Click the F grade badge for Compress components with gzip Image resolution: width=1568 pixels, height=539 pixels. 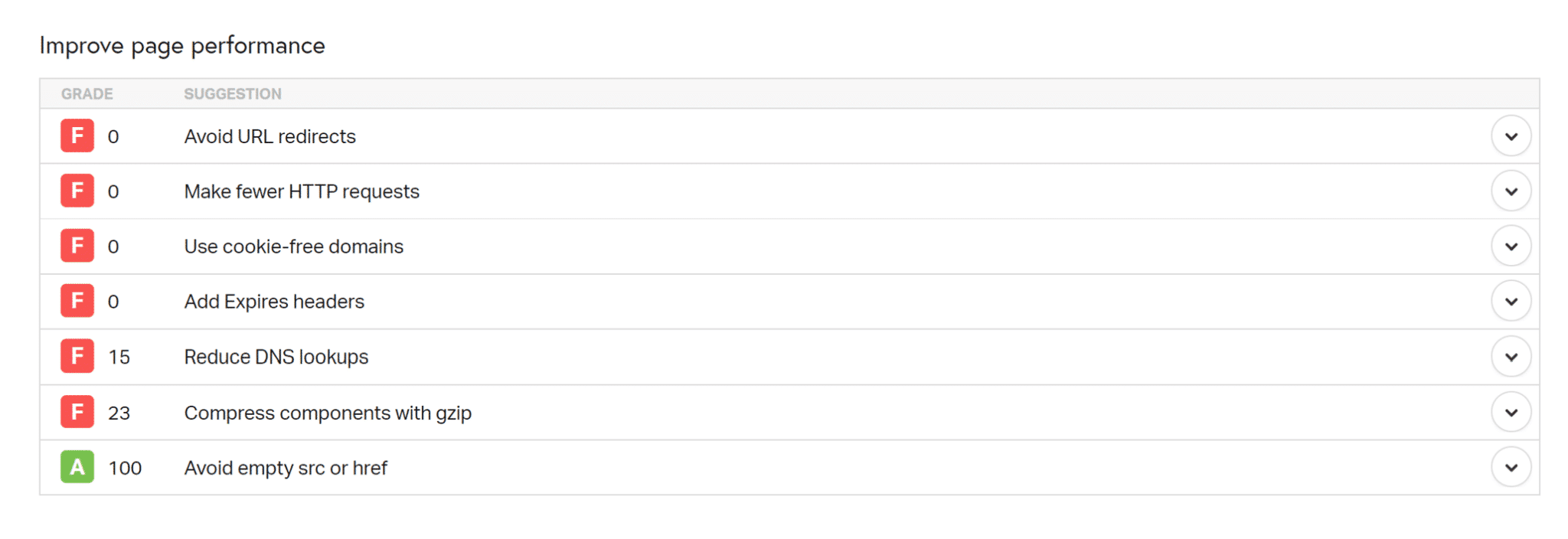(x=76, y=411)
